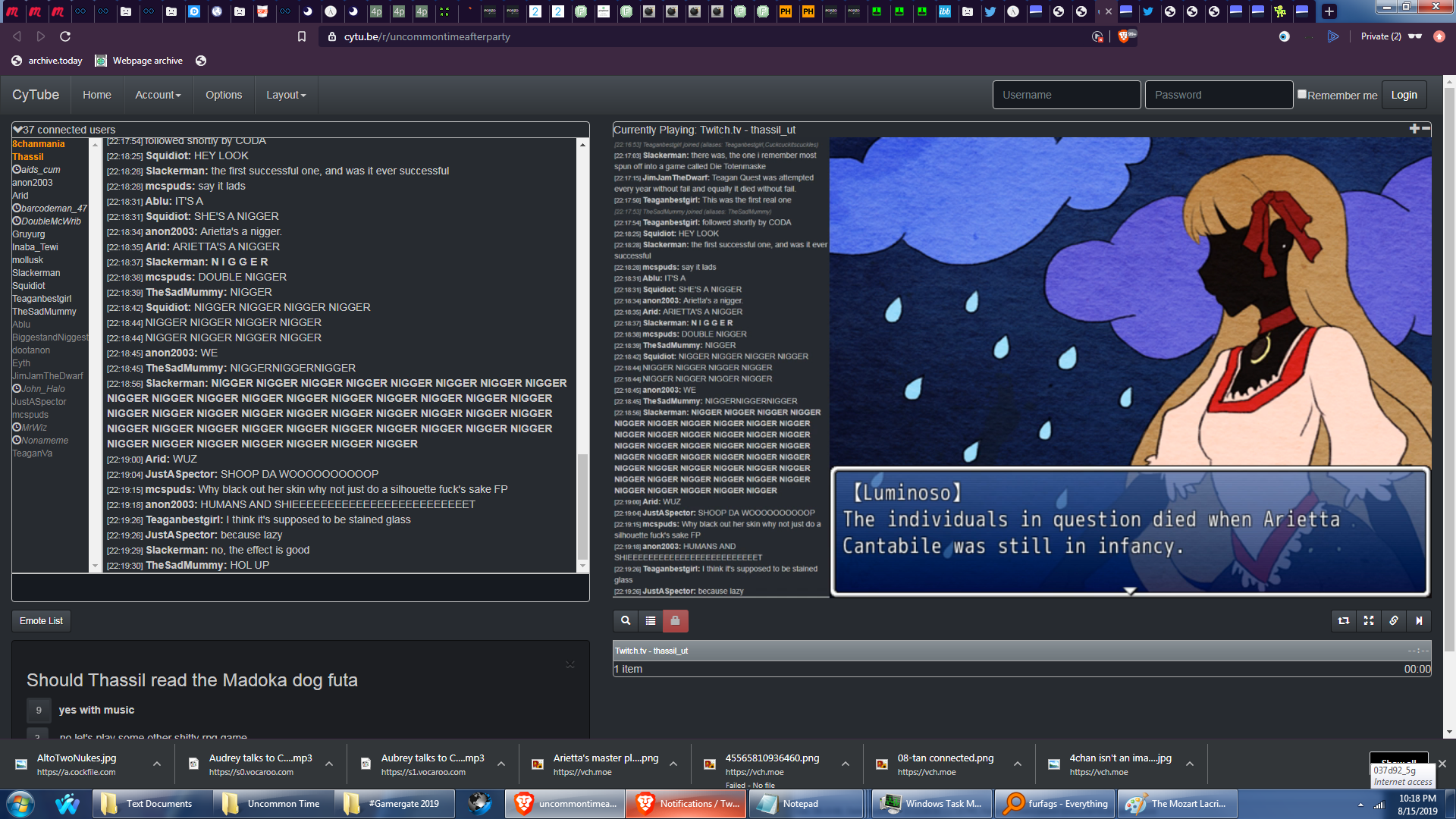
Task: Click the chat message input box
Action: point(300,588)
